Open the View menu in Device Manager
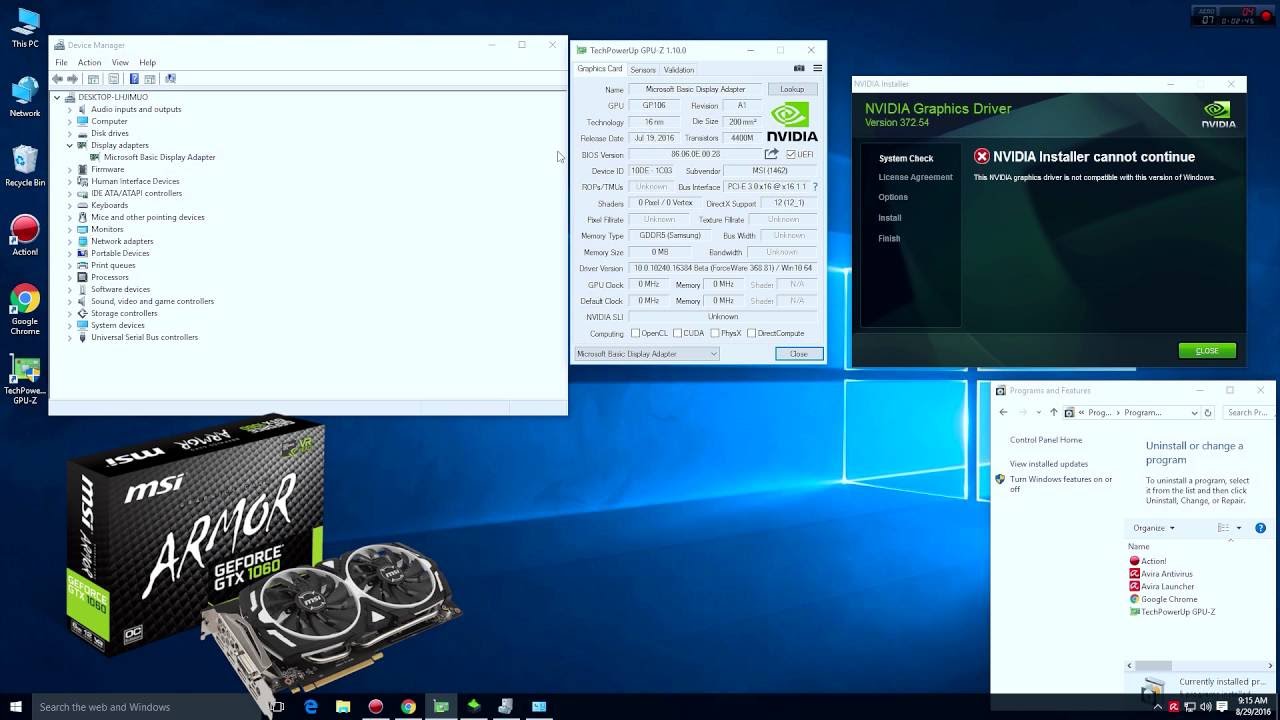 pos(120,63)
